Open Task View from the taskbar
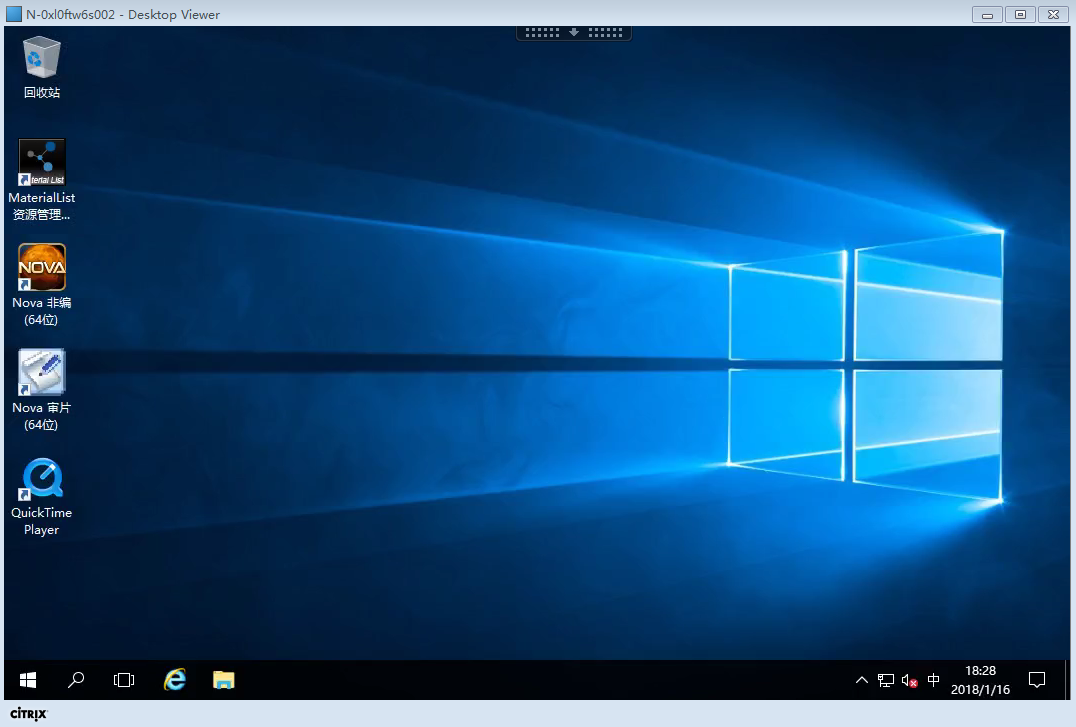The image size is (1076, 727). tap(124, 680)
